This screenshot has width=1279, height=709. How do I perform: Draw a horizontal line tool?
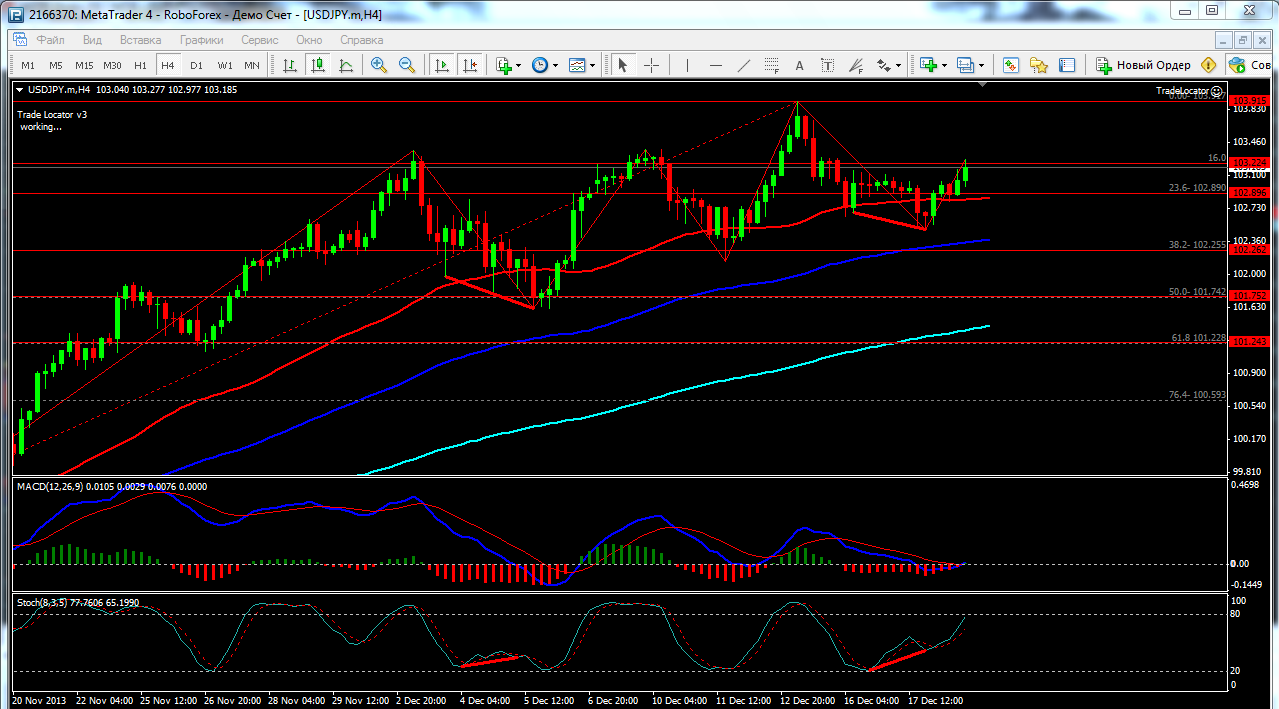click(715, 65)
